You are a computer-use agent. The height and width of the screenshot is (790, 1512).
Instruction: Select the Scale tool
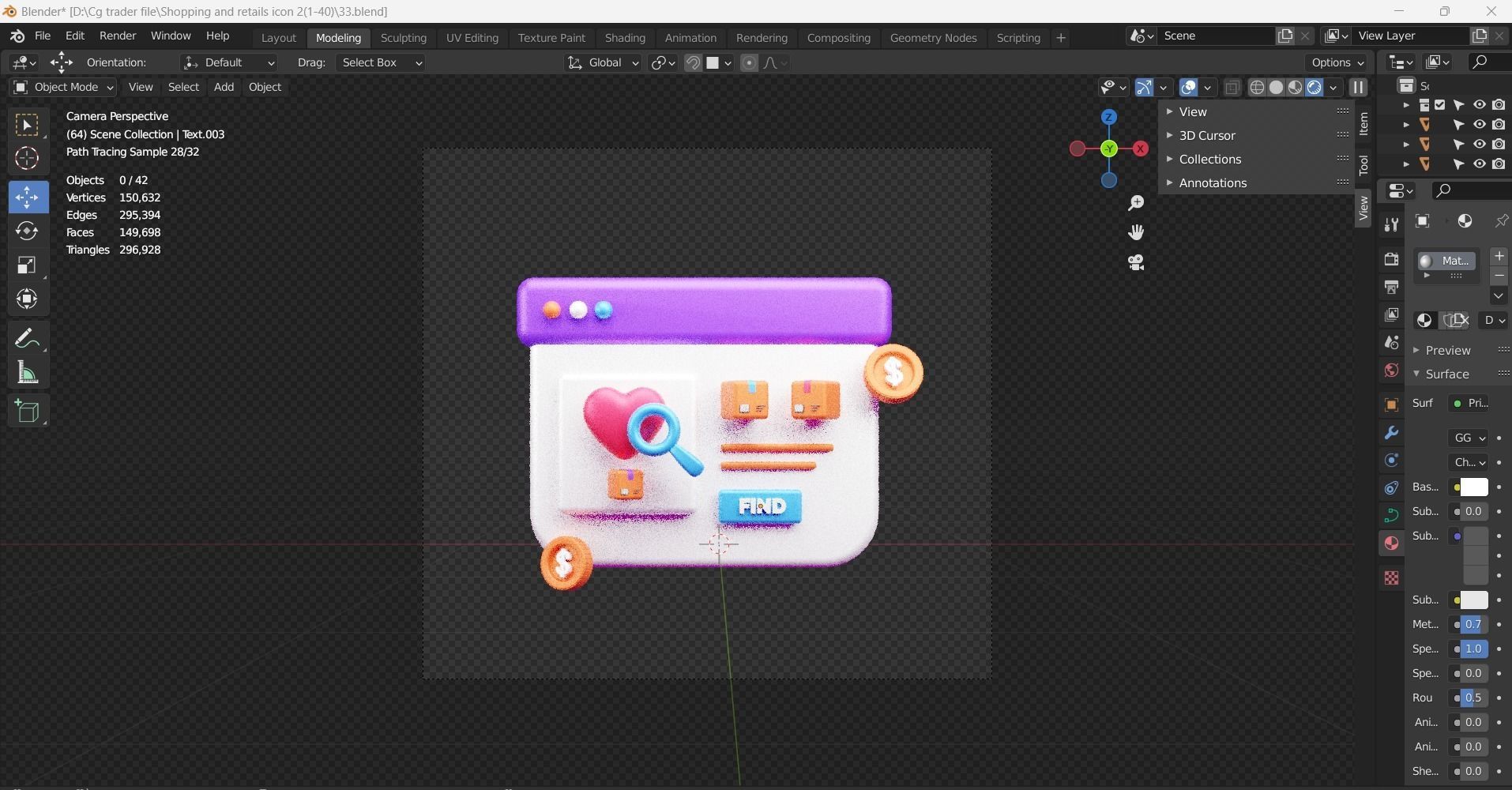[27, 265]
